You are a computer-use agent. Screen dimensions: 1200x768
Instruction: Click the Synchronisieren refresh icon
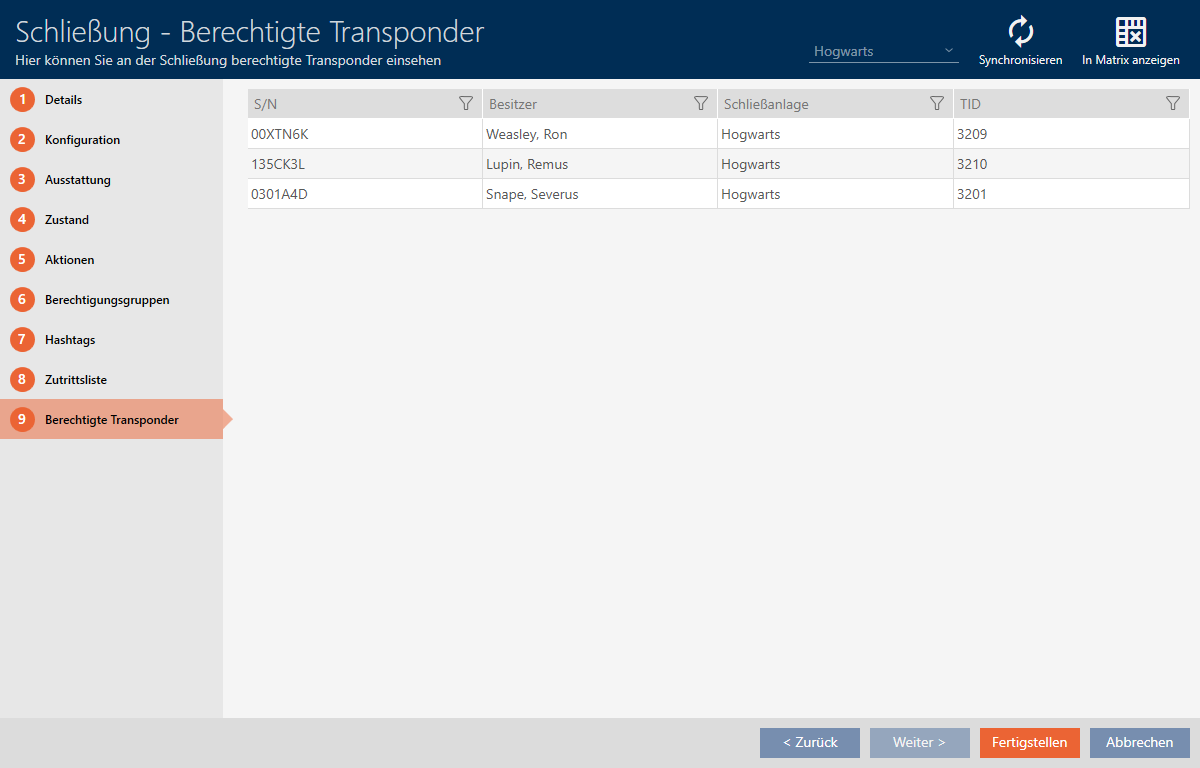click(1020, 33)
